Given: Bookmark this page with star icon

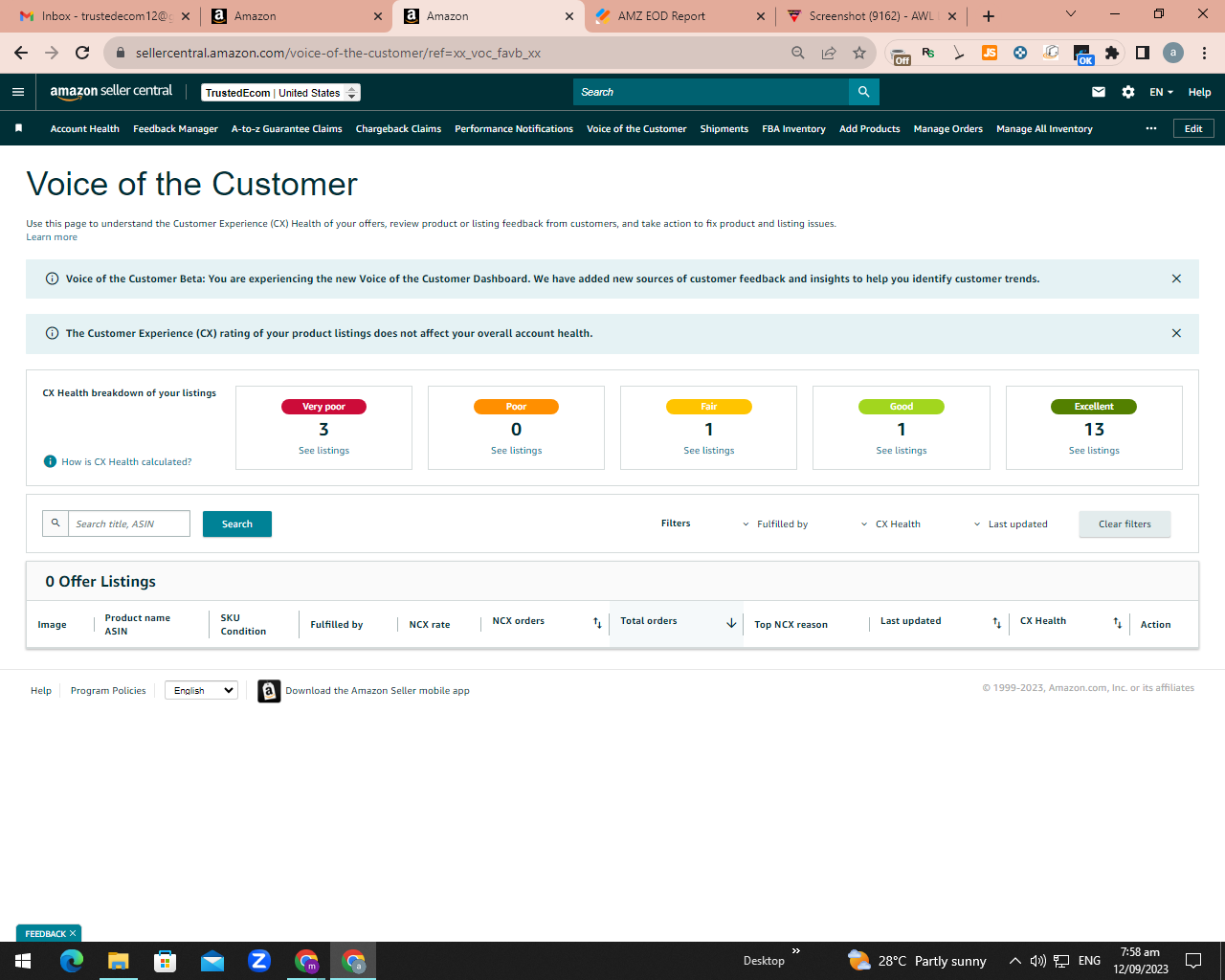Looking at the screenshot, I should click(859, 53).
